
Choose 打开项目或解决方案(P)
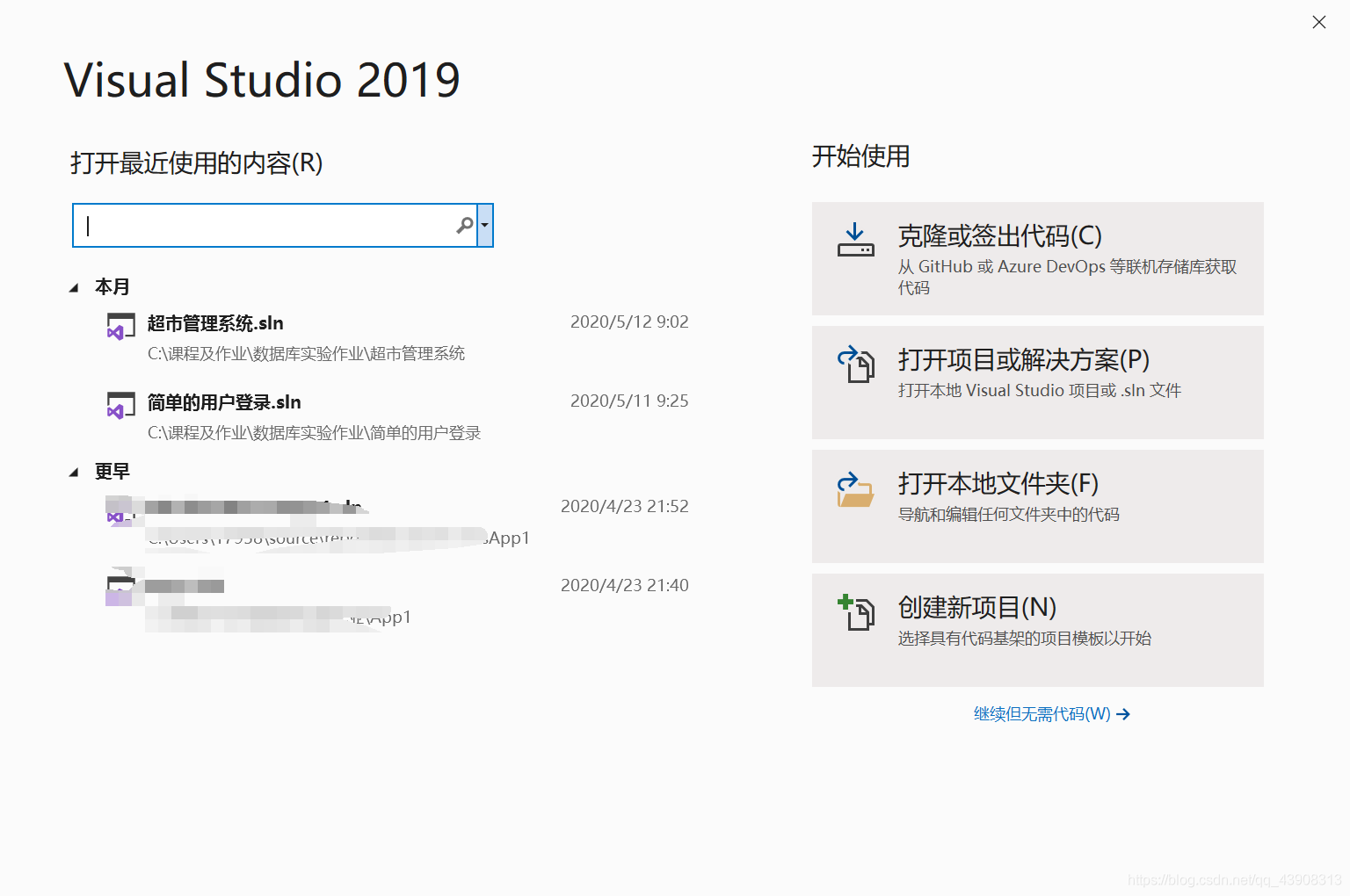pos(1037,382)
